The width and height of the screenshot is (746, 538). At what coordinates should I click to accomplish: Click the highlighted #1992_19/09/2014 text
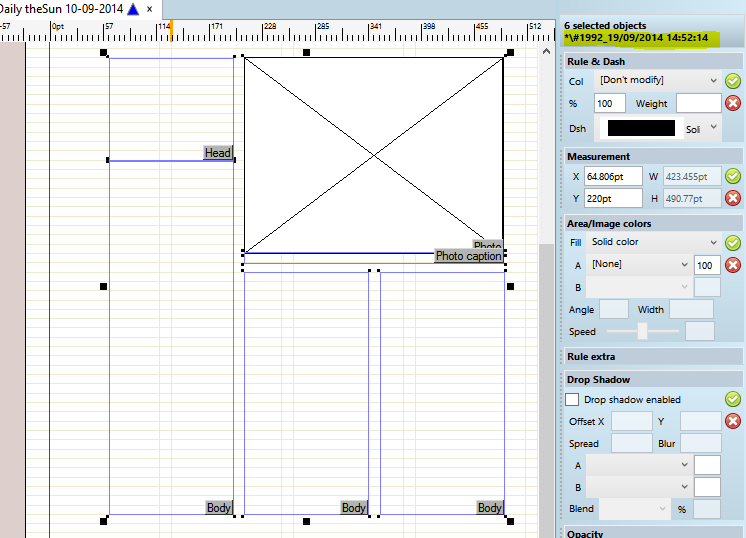click(x=637, y=38)
